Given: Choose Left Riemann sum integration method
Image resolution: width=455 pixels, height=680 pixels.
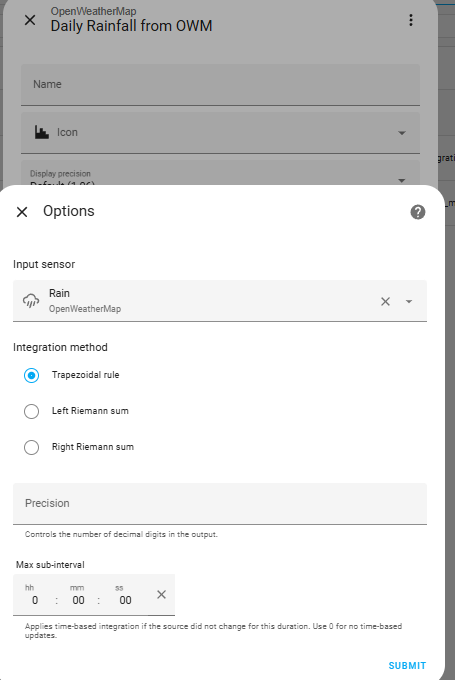Looking at the screenshot, I should [31, 411].
